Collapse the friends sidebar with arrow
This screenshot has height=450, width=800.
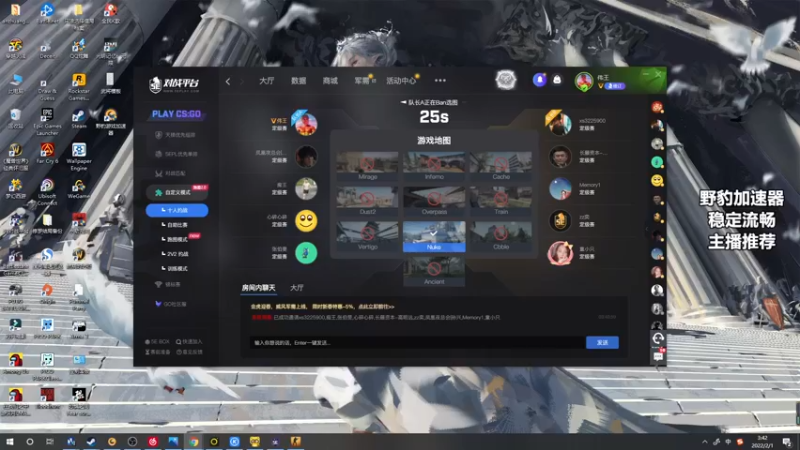point(646,229)
